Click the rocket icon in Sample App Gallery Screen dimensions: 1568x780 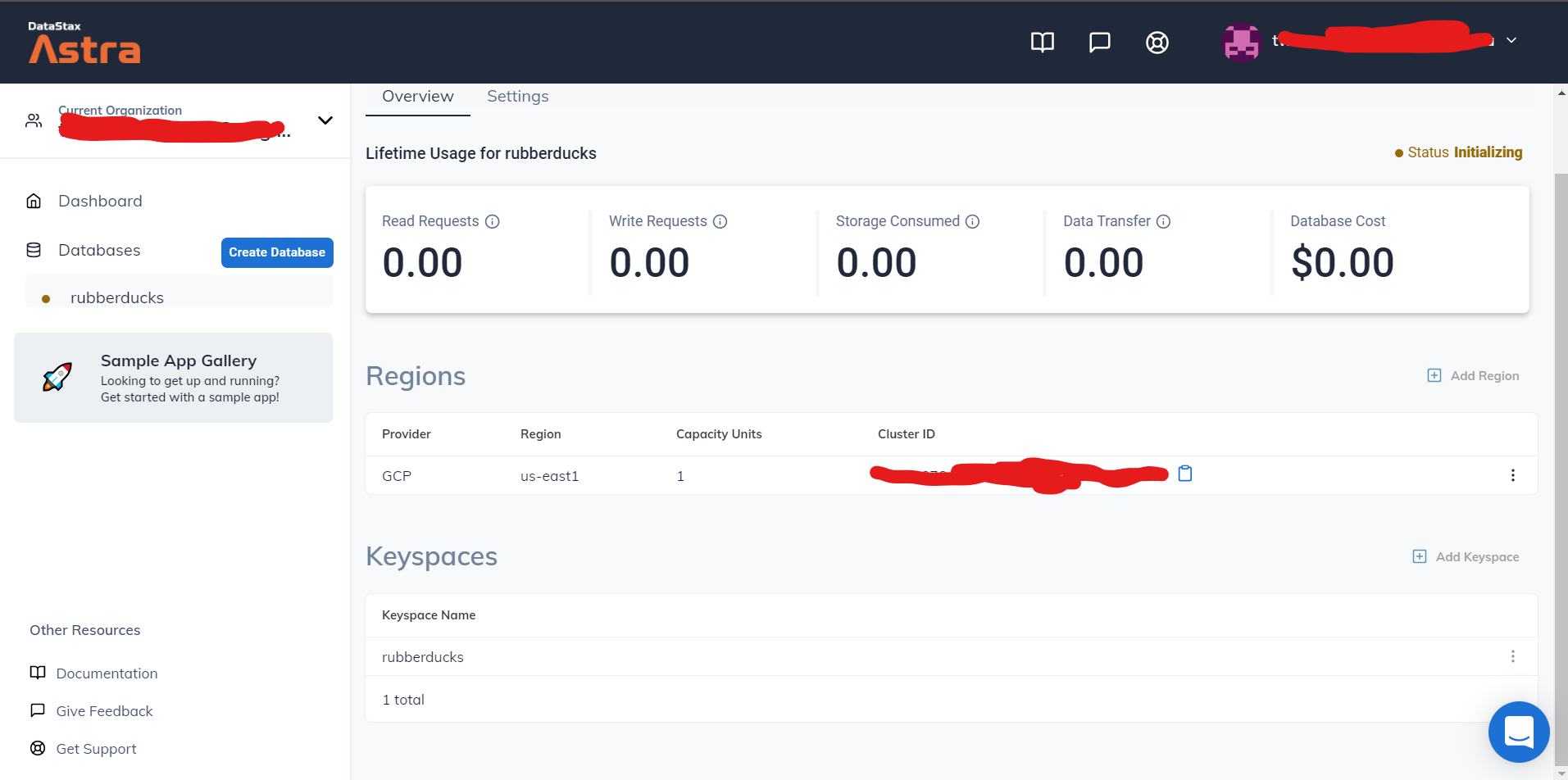pyautogui.click(x=57, y=377)
